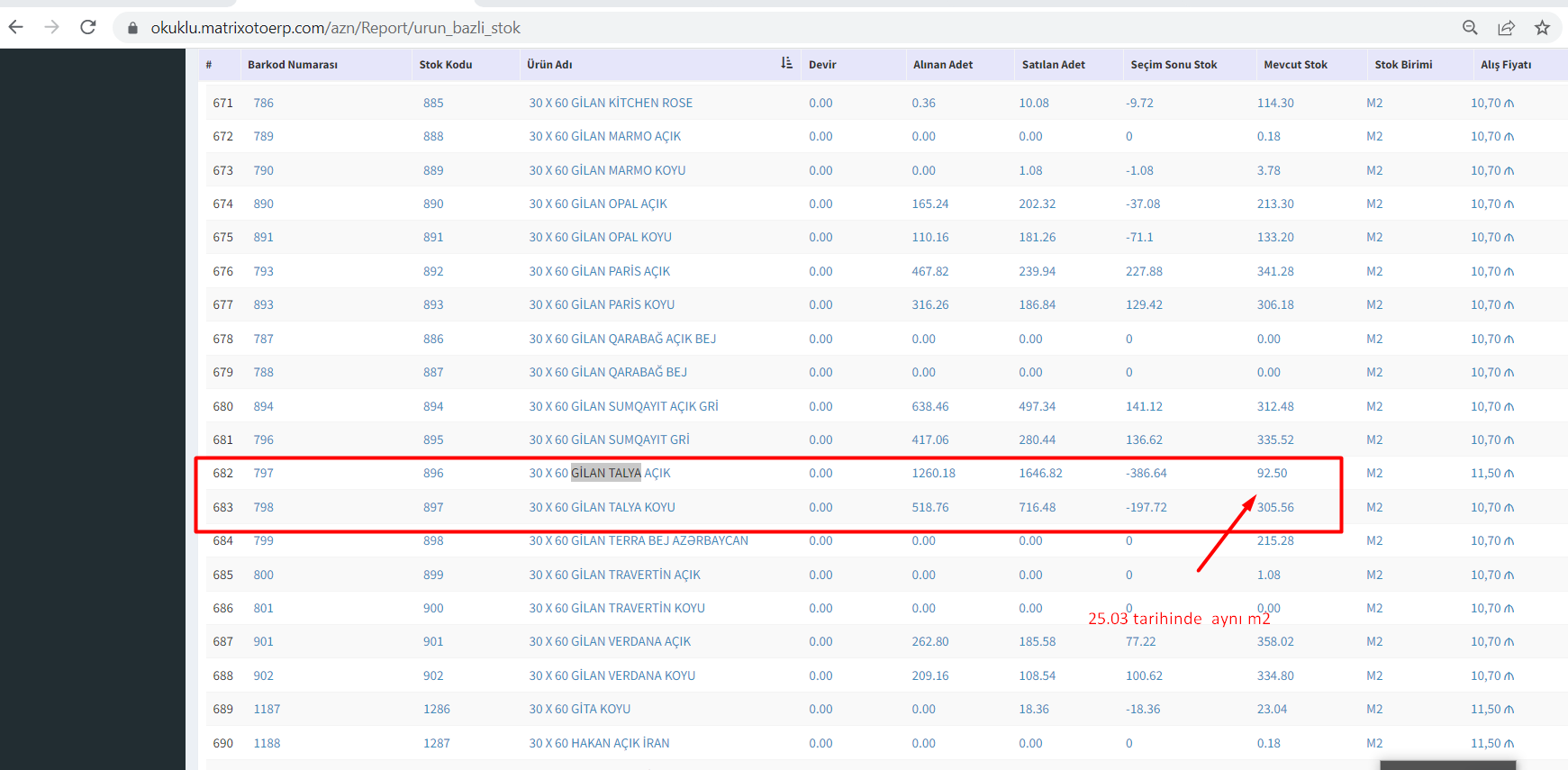Click the 92.50 Mevcut Stok value

1272,473
